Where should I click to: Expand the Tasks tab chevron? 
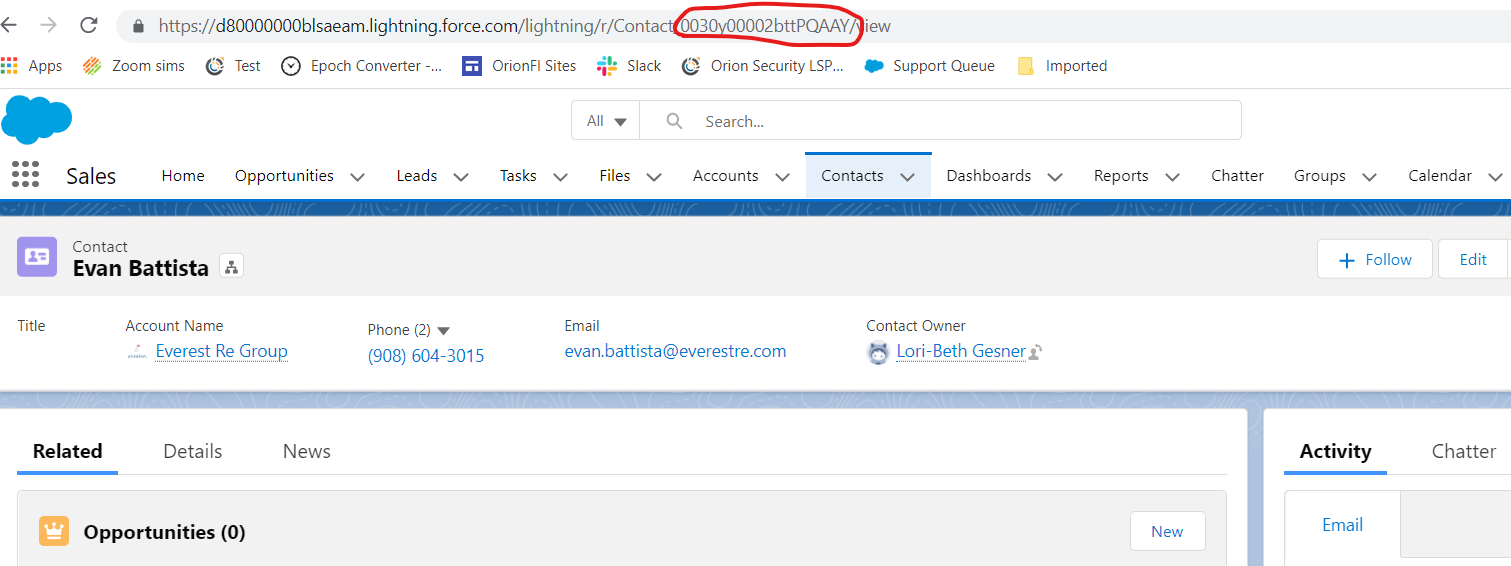[x=560, y=177]
